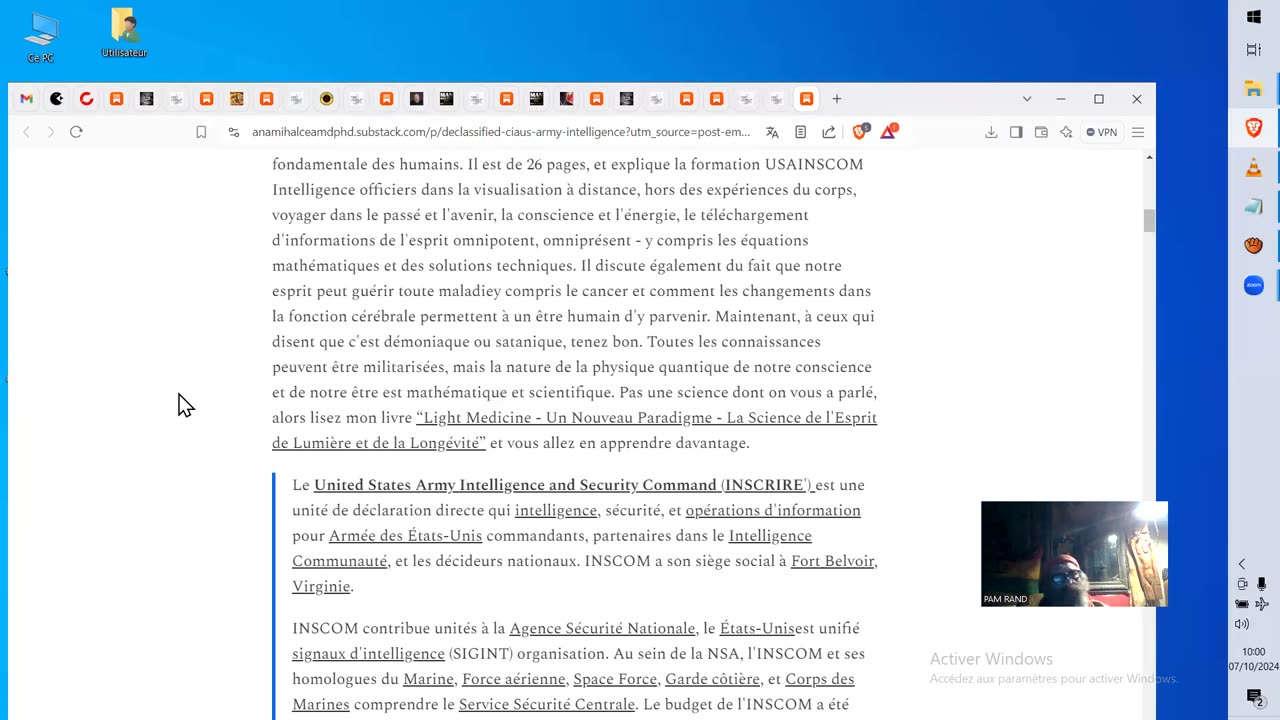Viewport: 1280px width, 720px height.
Task: Open the 'Force aérienne' link
Action: click(x=513, y=680)
